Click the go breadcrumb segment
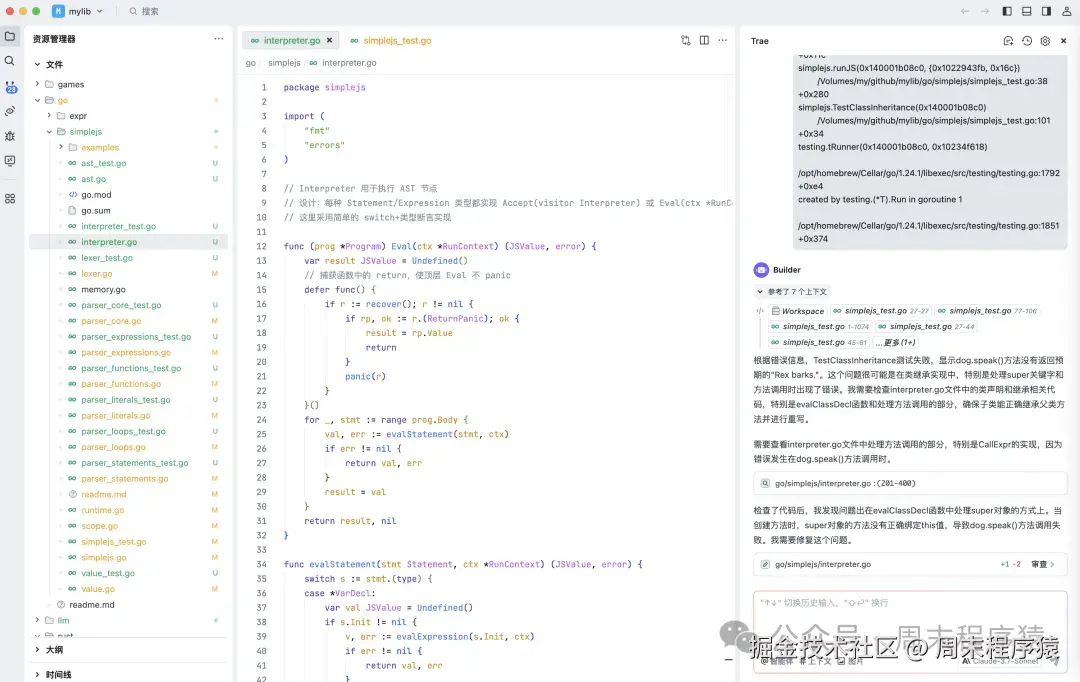The image size is (1080, 682). (251, 63)
